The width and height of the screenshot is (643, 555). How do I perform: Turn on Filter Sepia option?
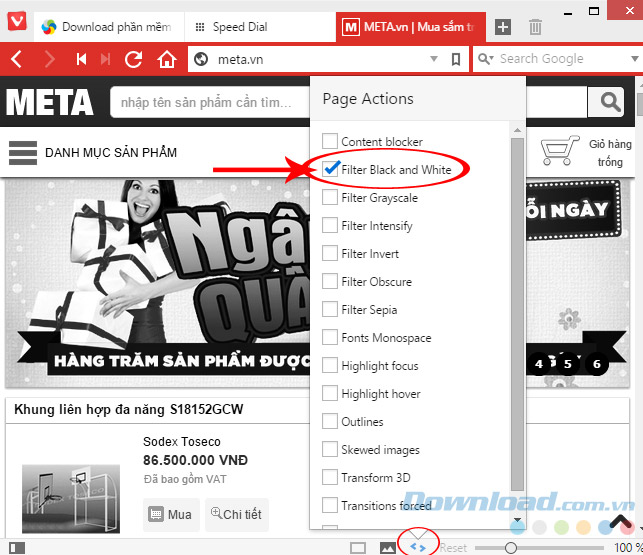click(x=330, y=310)
